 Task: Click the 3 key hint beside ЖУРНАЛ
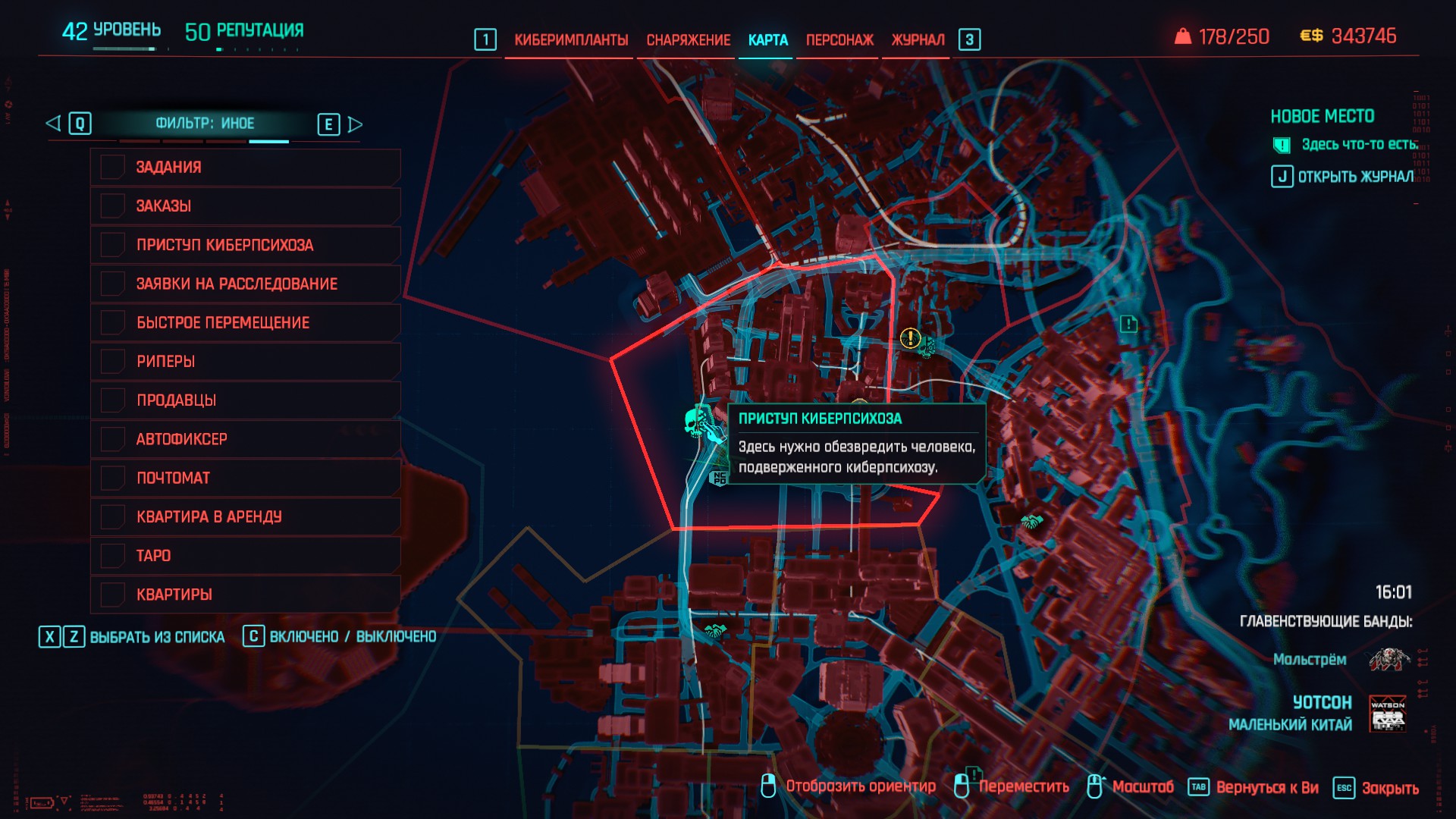969,39
